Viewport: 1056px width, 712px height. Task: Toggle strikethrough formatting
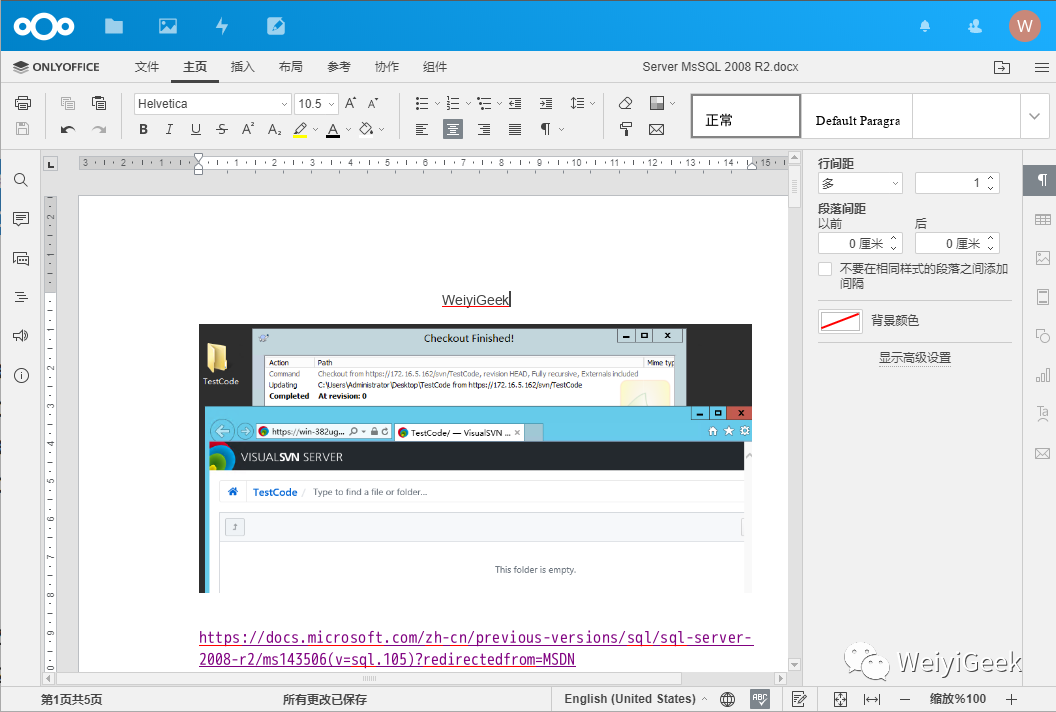point(222,129)
